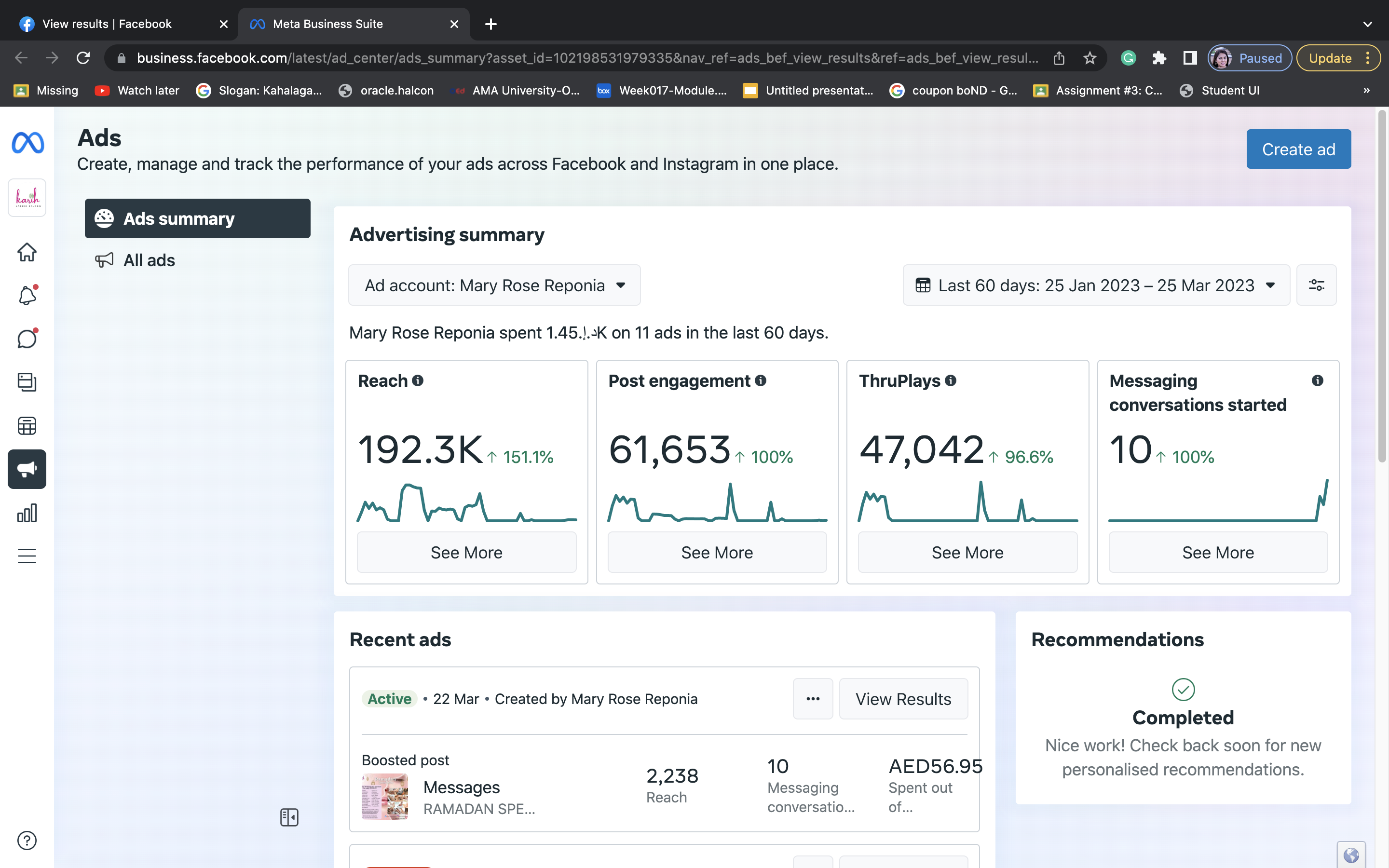Click the Messages boosted post title
Viewport: 1389px width, 868px height.
click(462, 787)
